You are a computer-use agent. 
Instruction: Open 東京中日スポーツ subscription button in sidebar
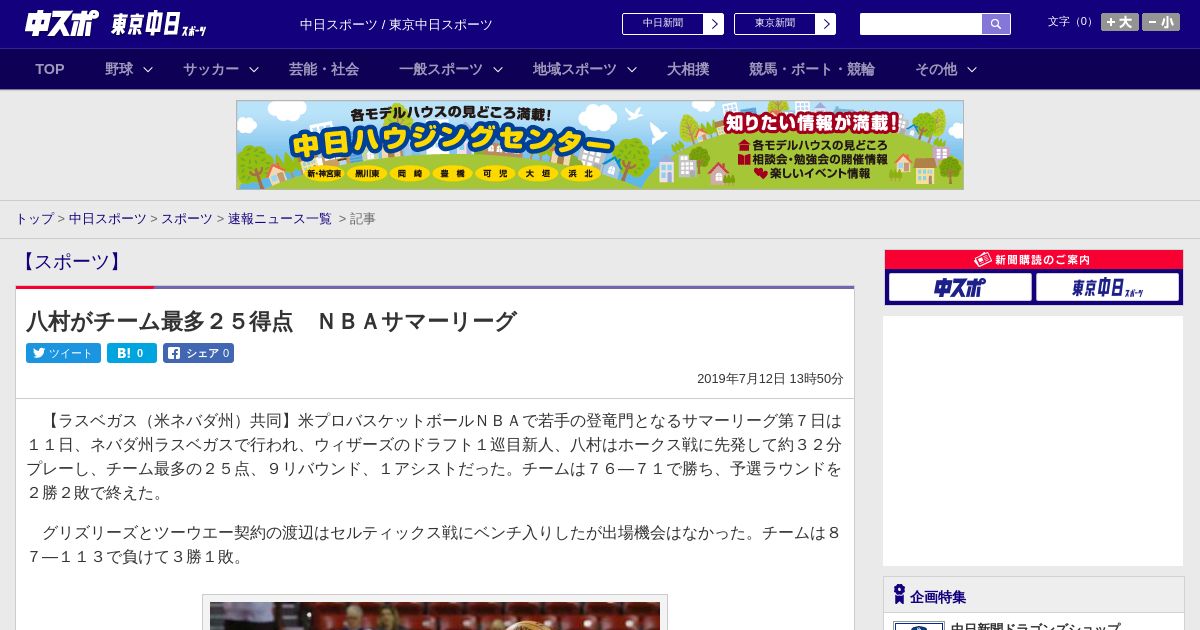(1107, 287)
